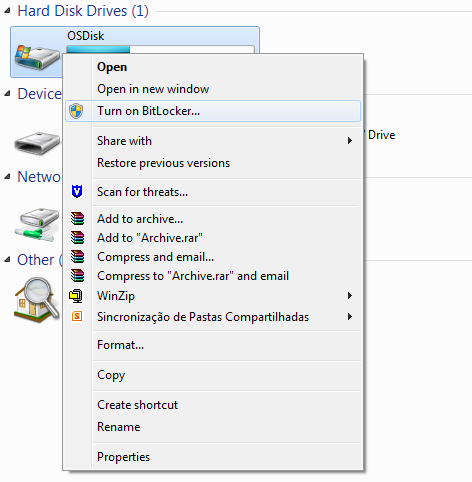The height and width of the screenshot is (482, 472).
Task: Select Restore previous versions
Action: point(213,163)
